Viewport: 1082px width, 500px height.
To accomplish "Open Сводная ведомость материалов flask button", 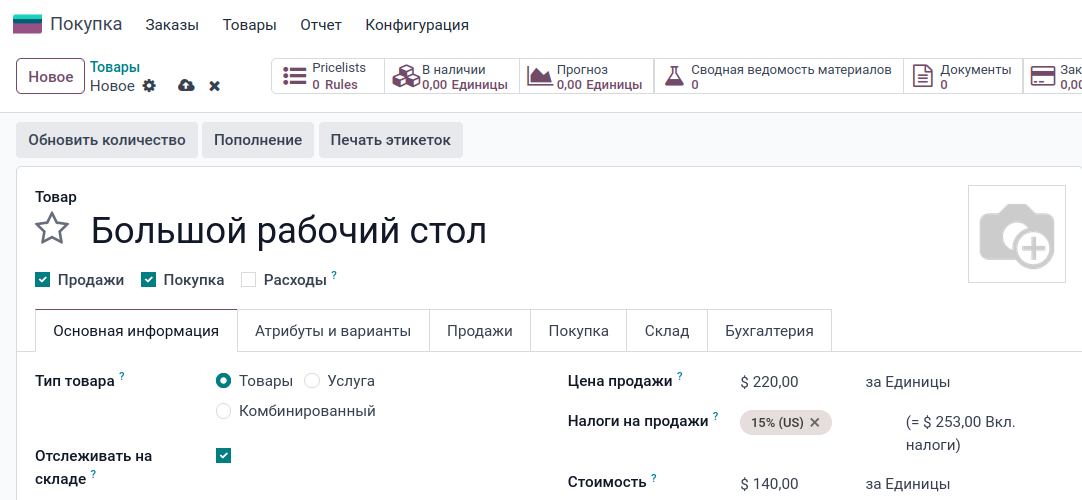I will tap(778, 76).
